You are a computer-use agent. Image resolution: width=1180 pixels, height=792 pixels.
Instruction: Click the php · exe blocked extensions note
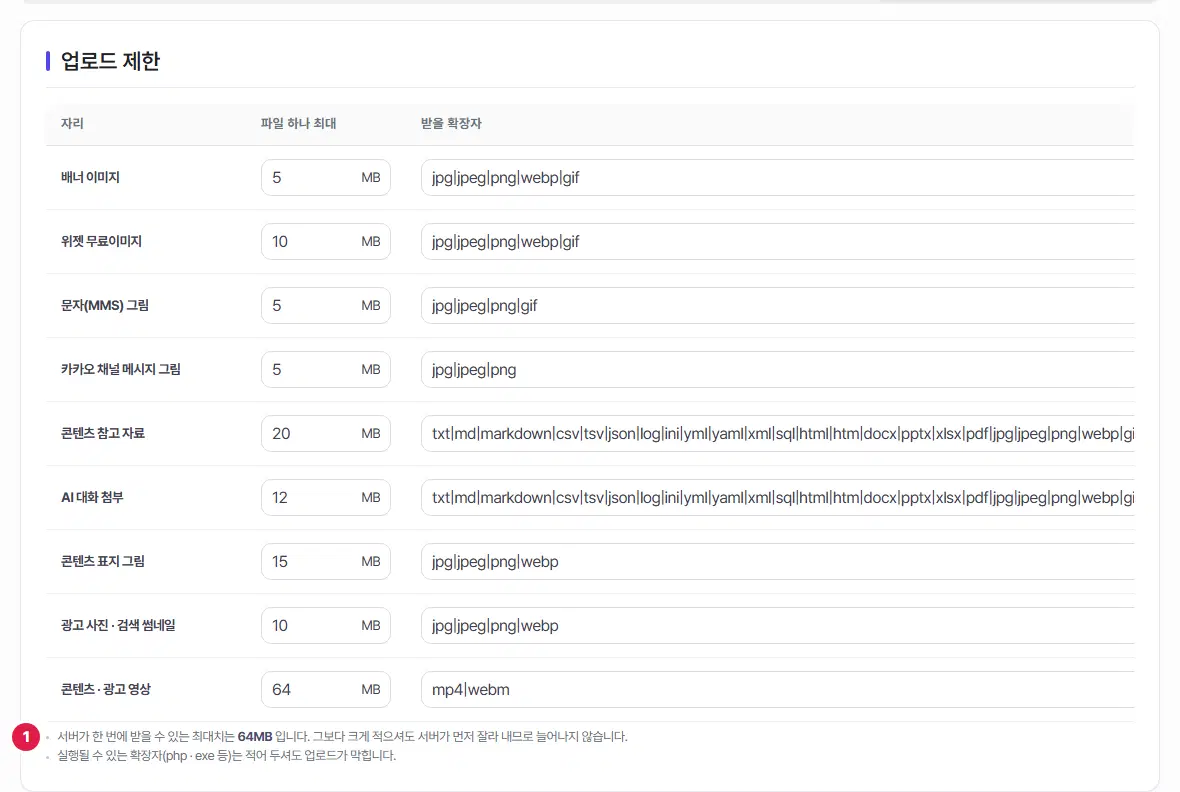pos(227,755)
